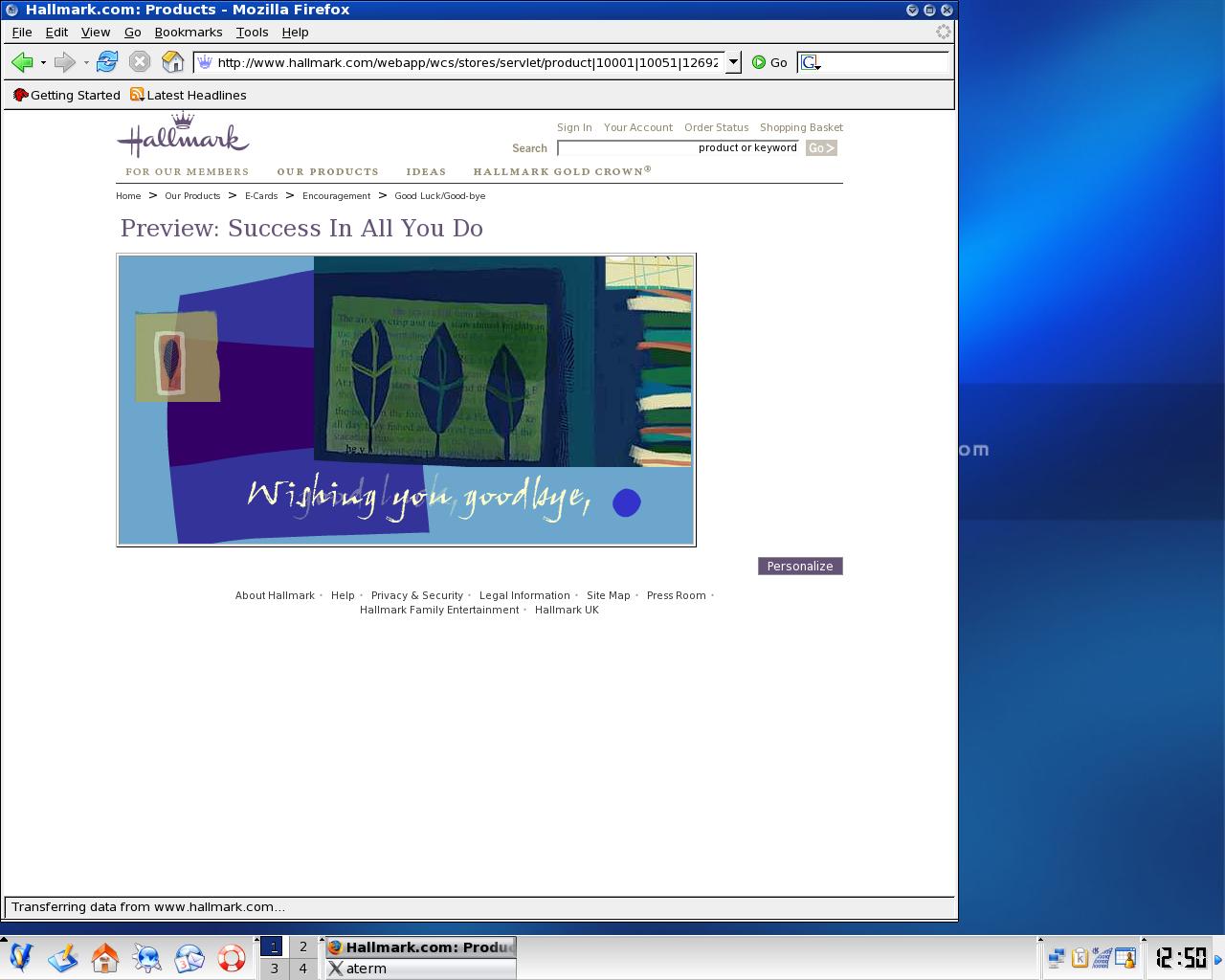Open the Getting Started bookmark

click(x=67, y=95)
